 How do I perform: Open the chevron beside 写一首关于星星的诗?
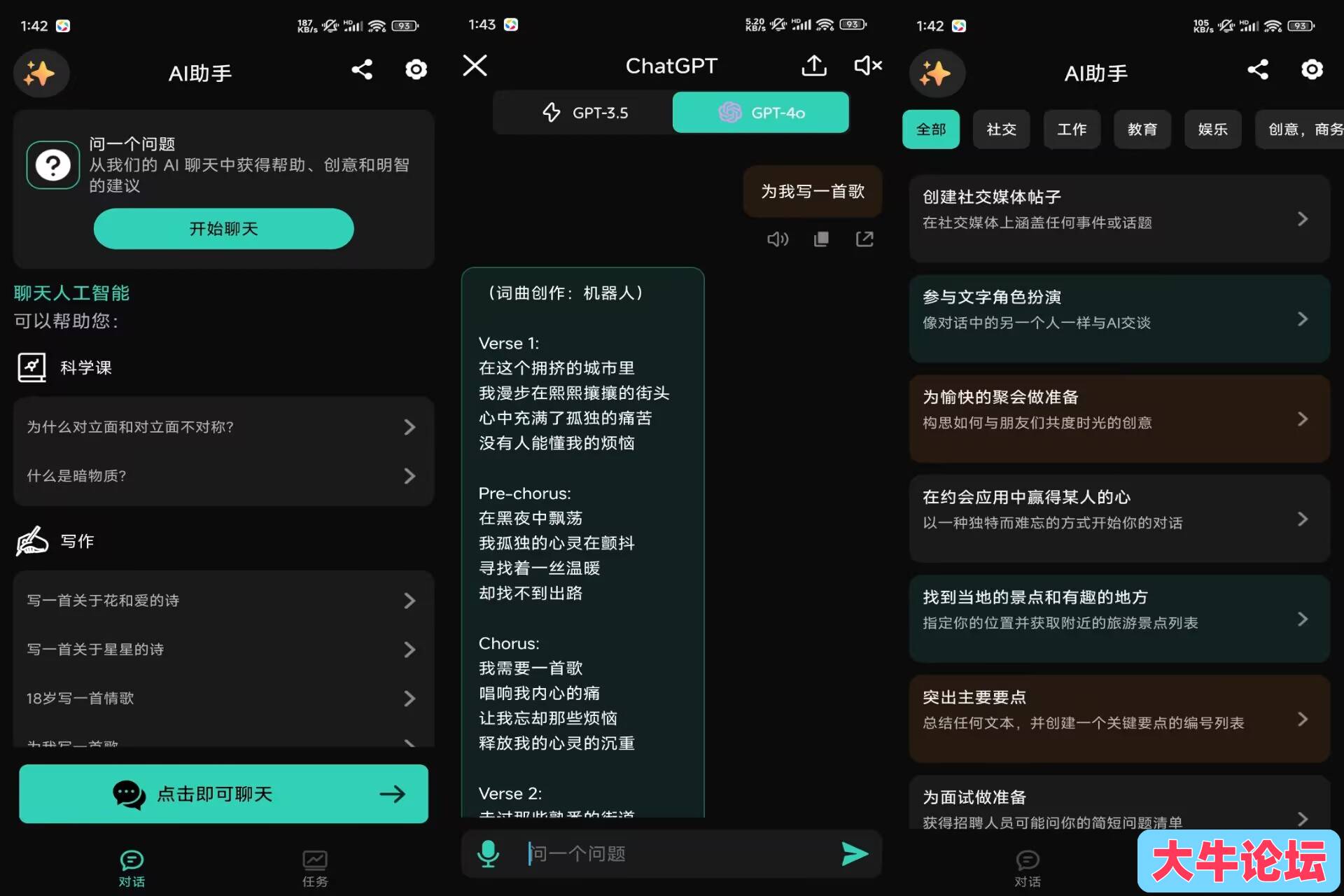(409, 650)
